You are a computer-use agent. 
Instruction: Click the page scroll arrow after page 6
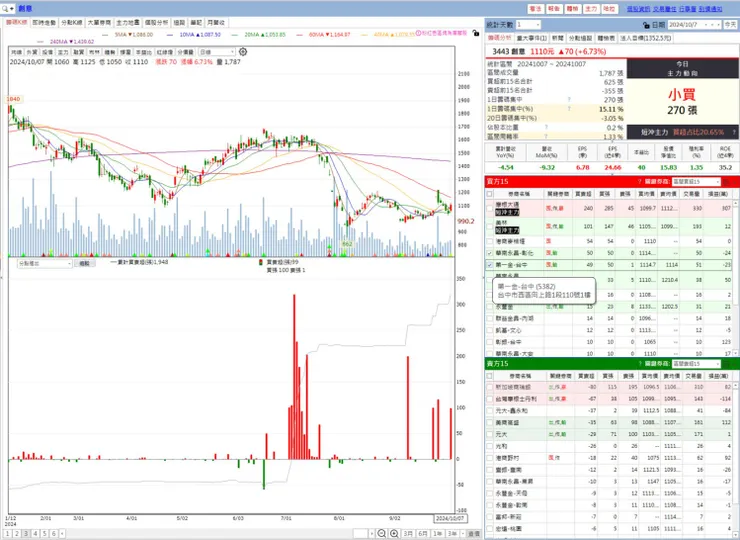tap(62, 533)
